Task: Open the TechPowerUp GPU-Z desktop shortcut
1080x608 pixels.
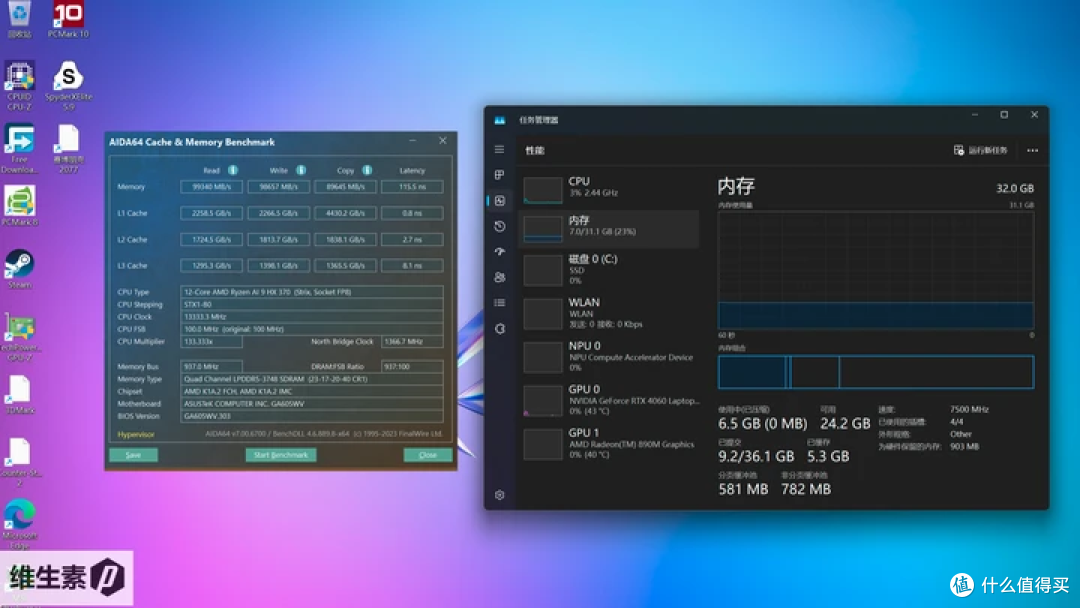Action: 19,337
